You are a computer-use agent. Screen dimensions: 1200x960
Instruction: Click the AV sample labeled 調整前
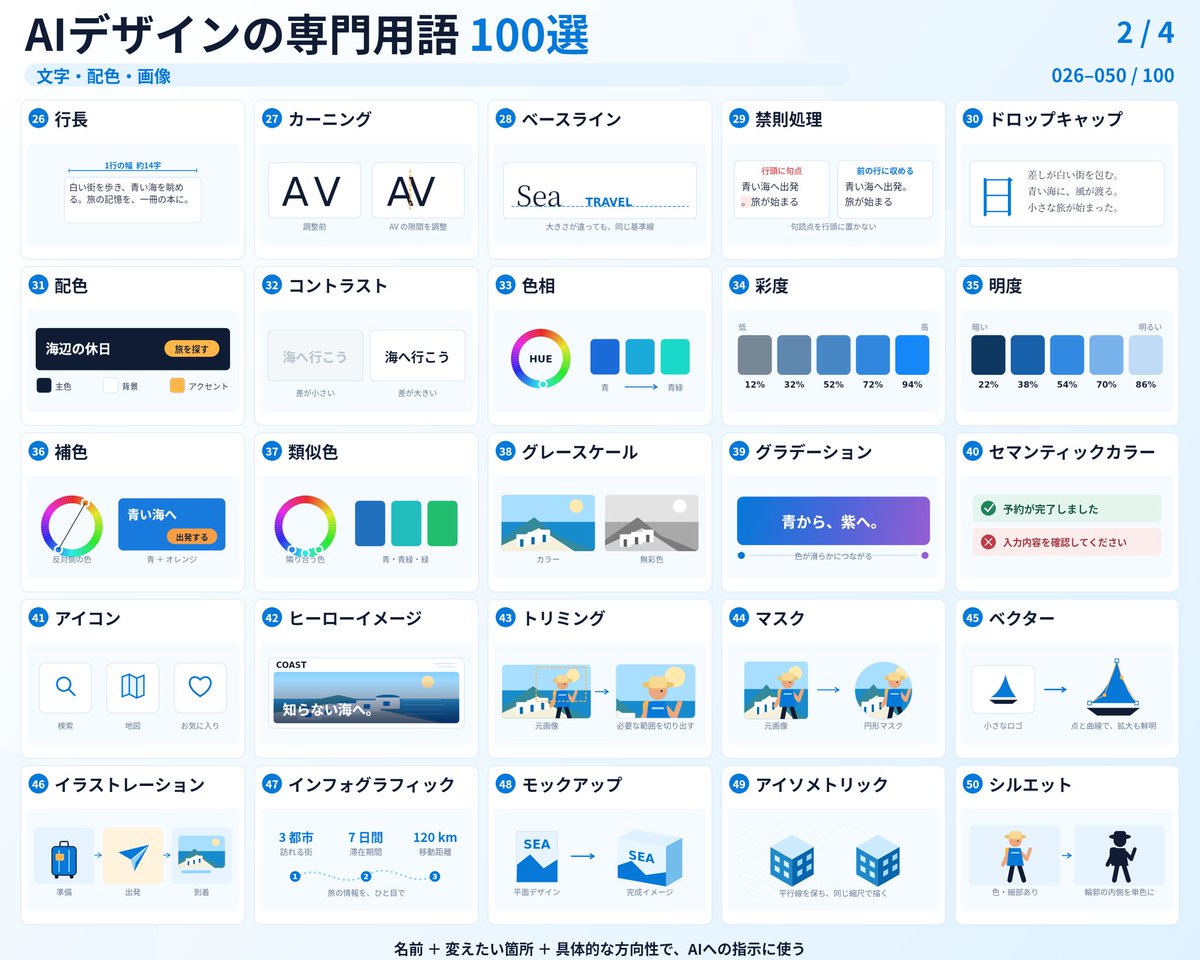[313, 191]
